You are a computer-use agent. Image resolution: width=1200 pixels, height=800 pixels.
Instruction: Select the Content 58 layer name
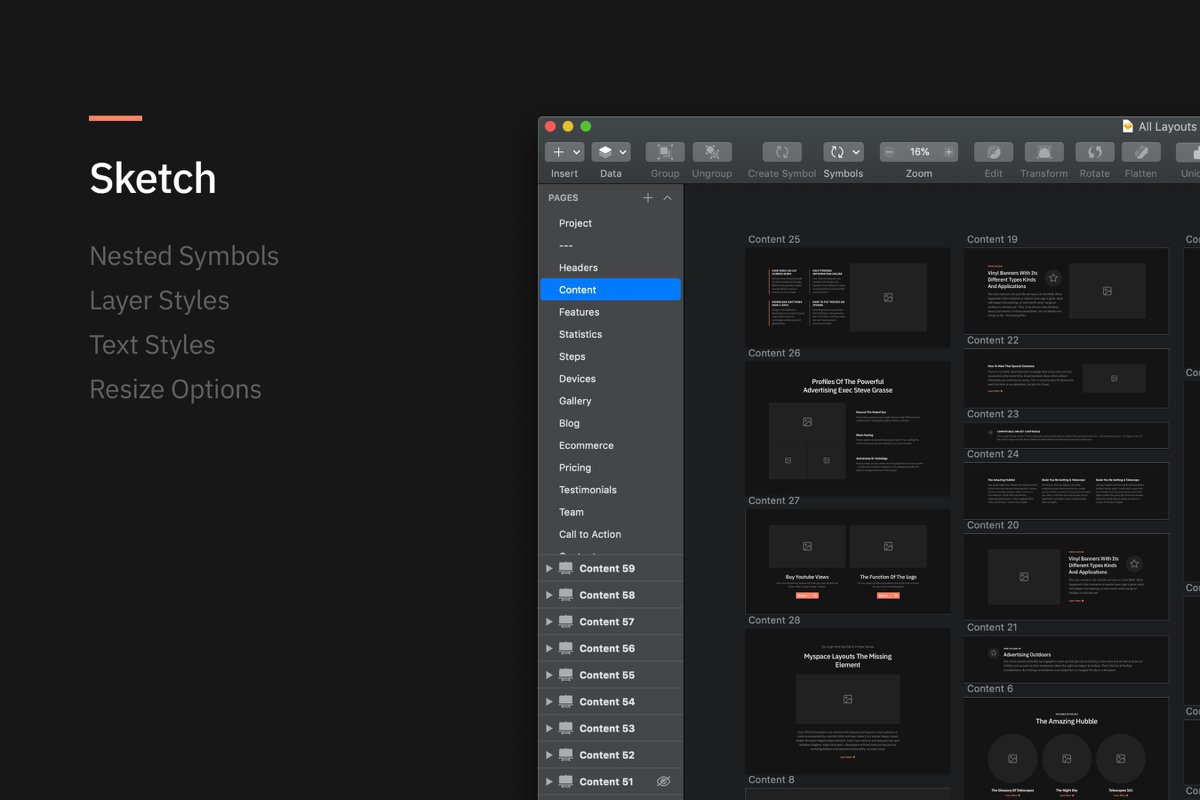coord(607,595)
